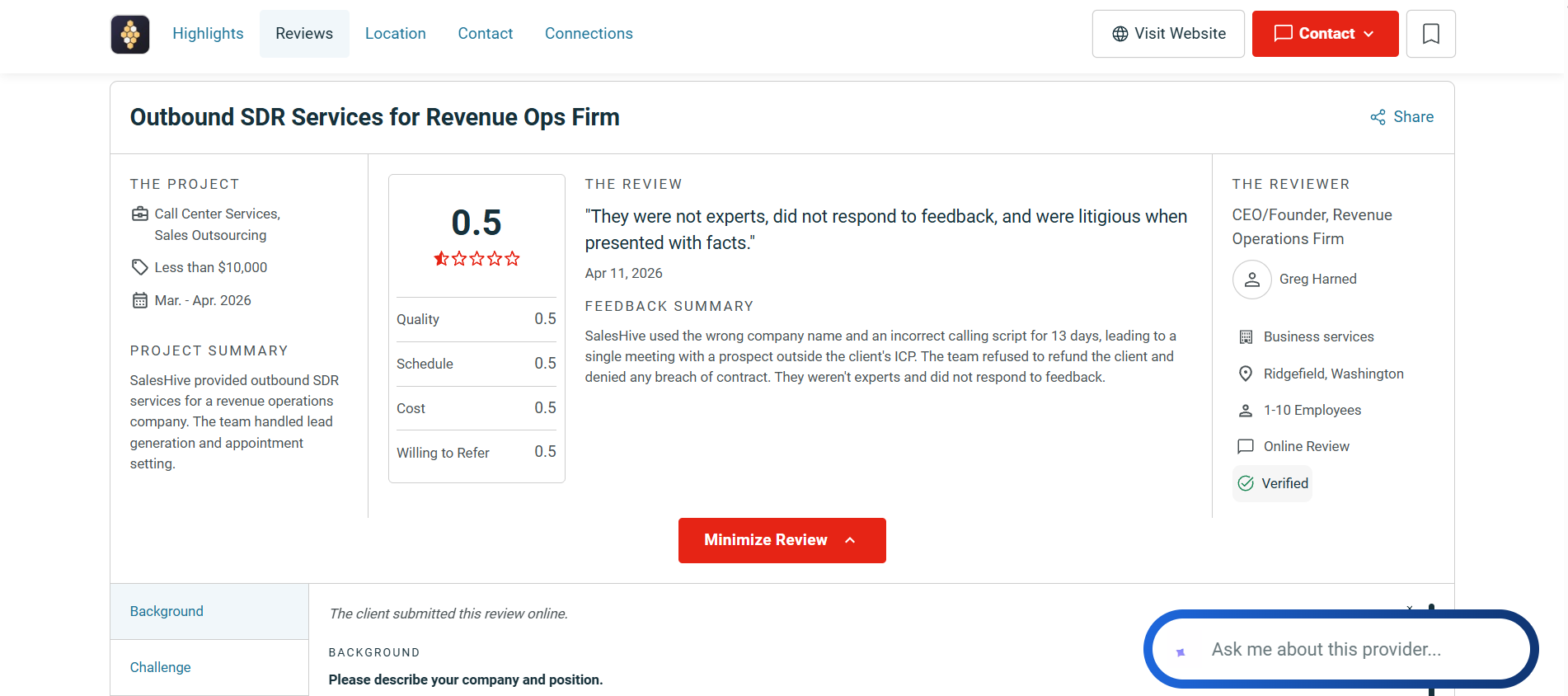The image size is (1568, 696).
Task: Click the SalesHive honeycomb logo icon
Action: [130, 35]
